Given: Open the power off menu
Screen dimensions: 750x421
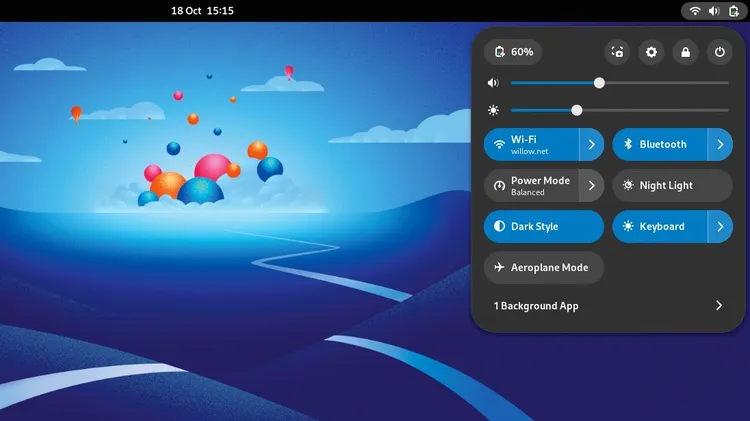Looking at the screenshot, I should [719, 52].
